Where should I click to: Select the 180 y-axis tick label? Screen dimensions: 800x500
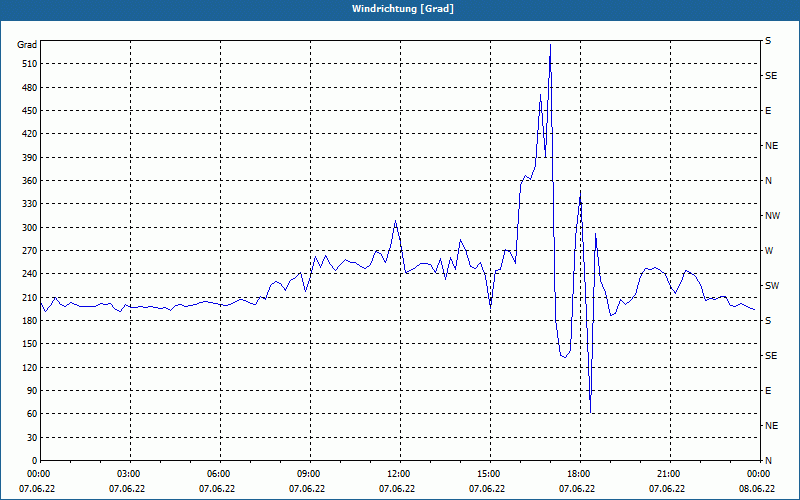[x=30, y=320]
